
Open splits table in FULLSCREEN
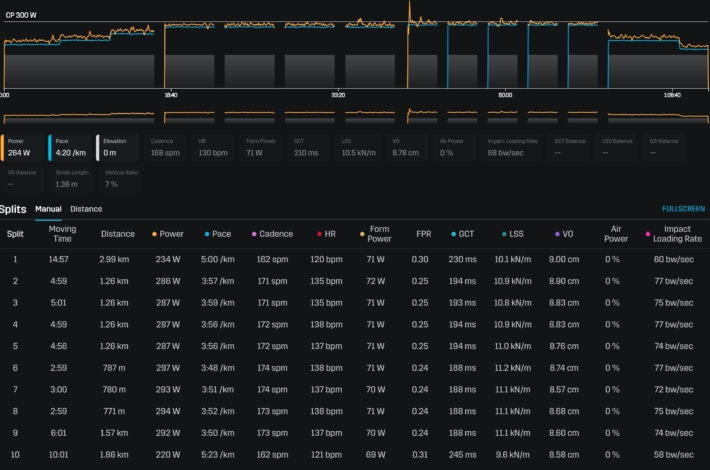683,209
